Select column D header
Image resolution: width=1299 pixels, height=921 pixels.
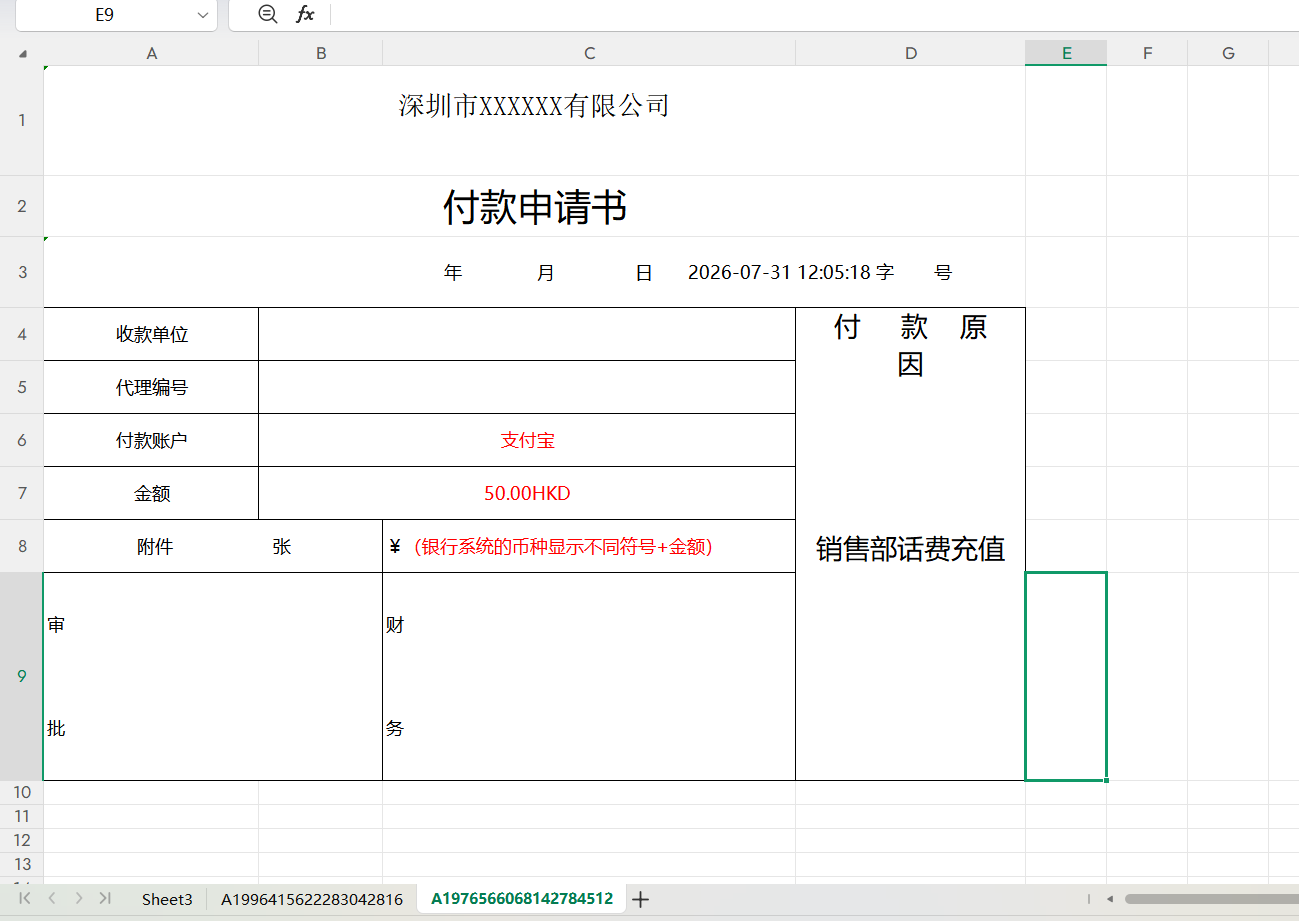point(910,53)
